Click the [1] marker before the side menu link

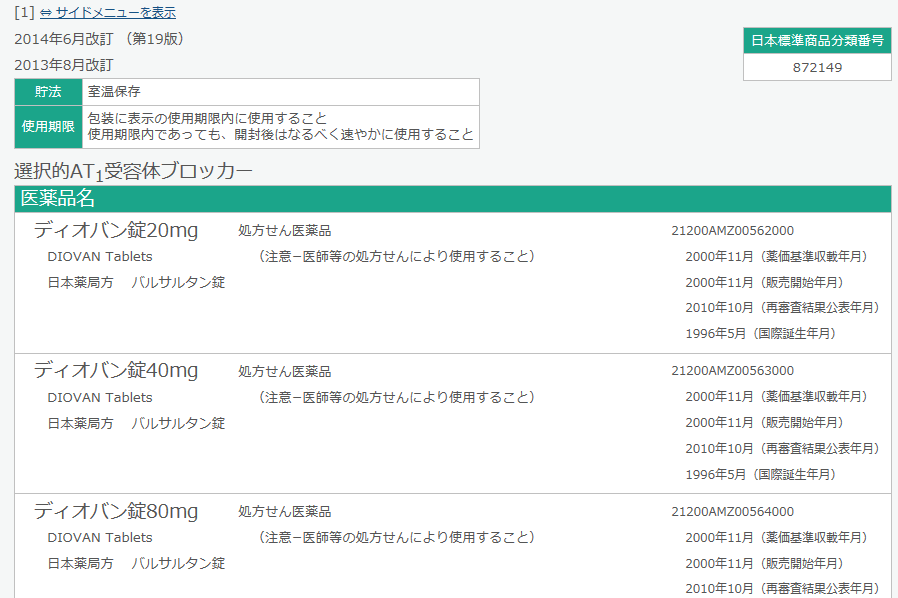[x=24, y=13]
